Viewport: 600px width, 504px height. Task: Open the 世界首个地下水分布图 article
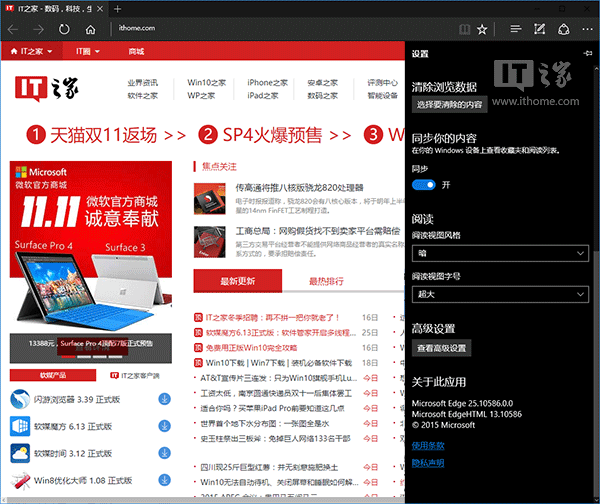(x=265, y=423)
